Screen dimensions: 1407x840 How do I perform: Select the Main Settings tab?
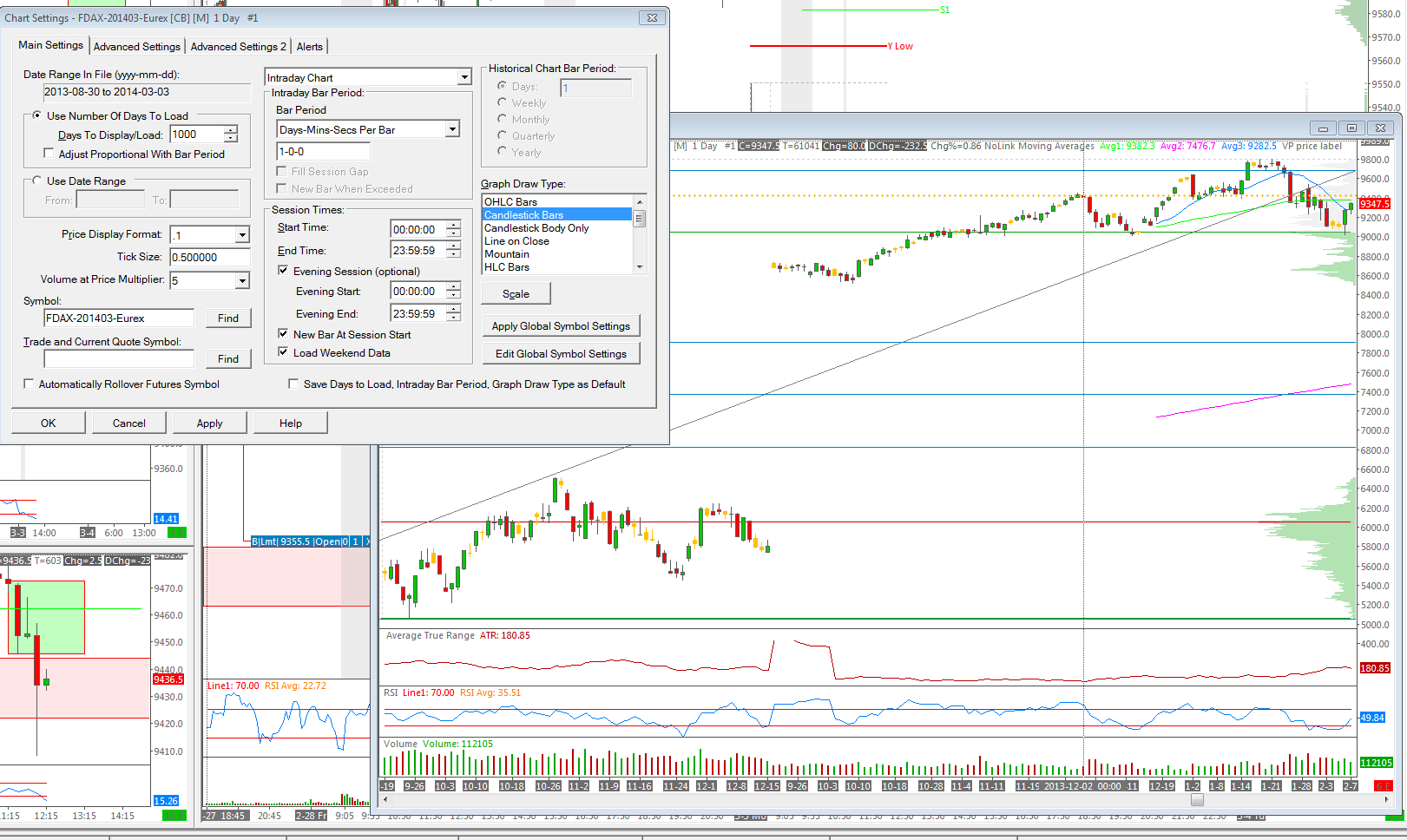pos(51,45)
